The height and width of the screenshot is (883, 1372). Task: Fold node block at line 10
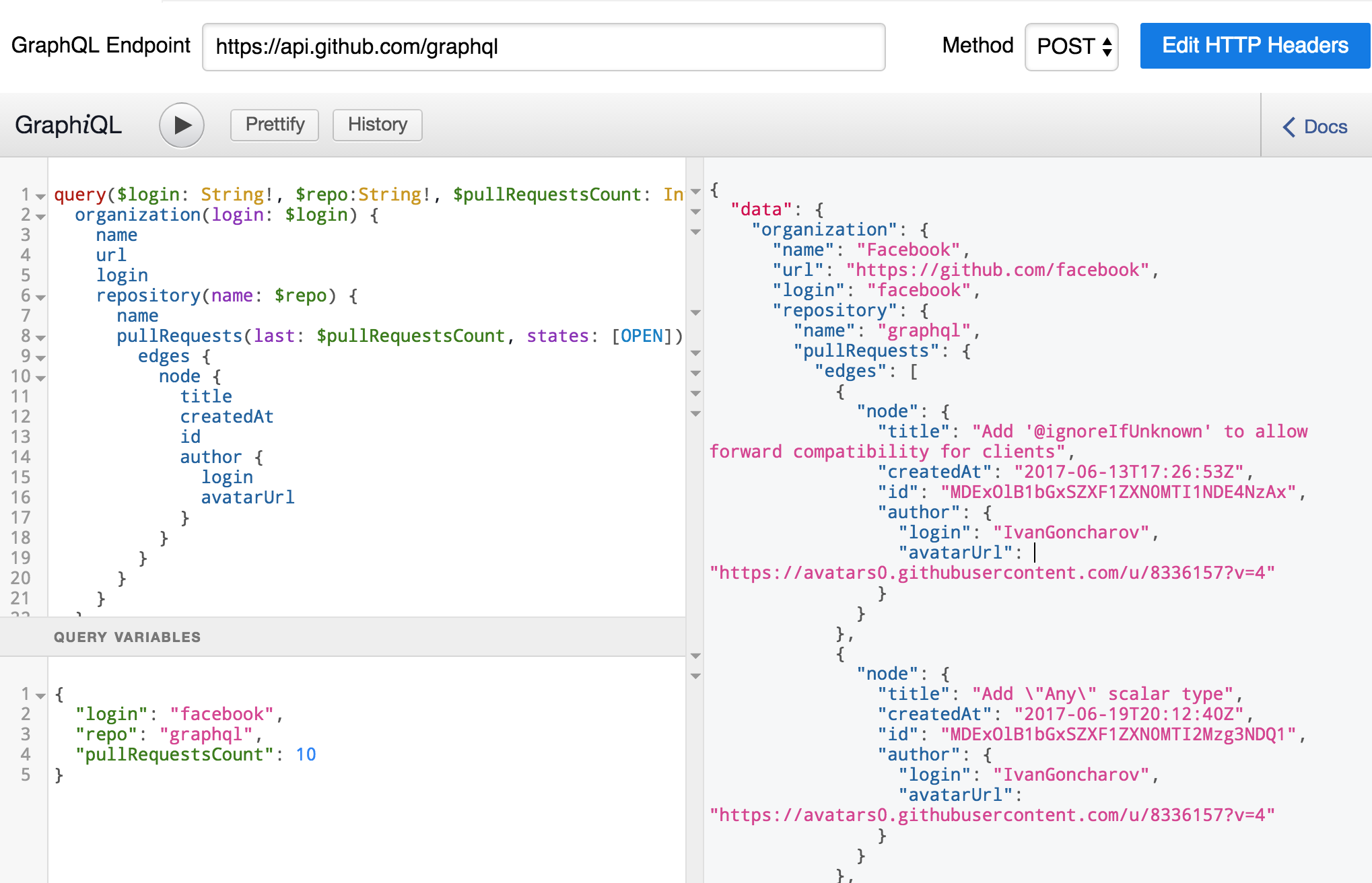(40, 378)
